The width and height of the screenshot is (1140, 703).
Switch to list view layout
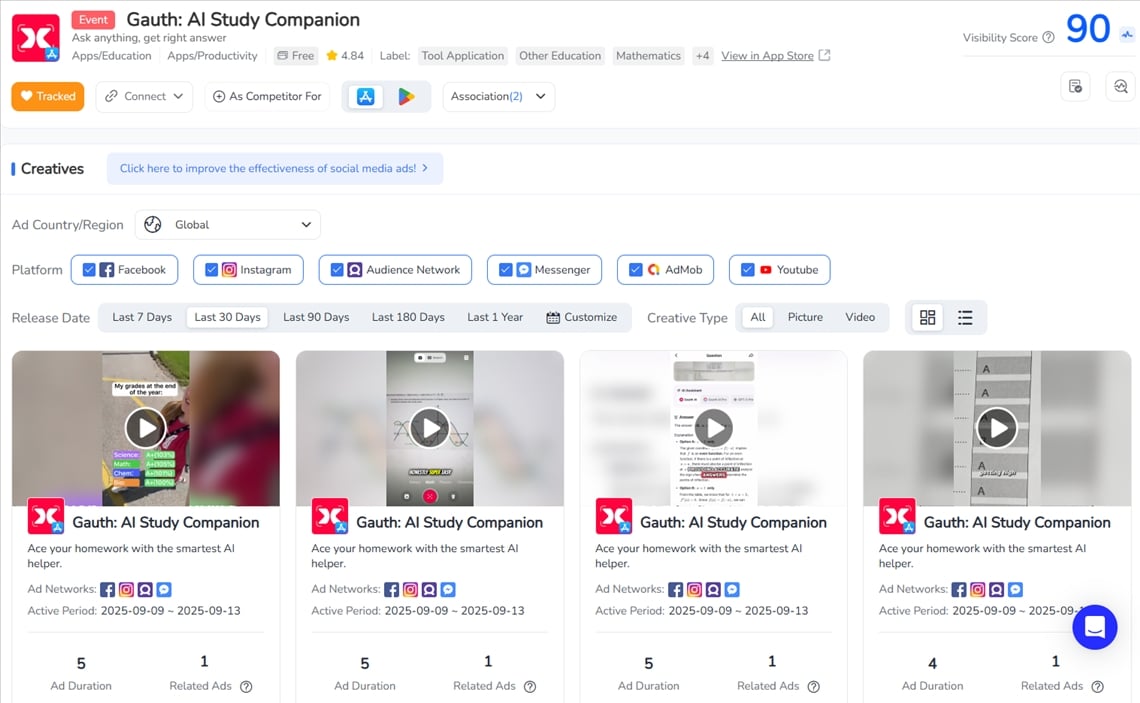965,317
